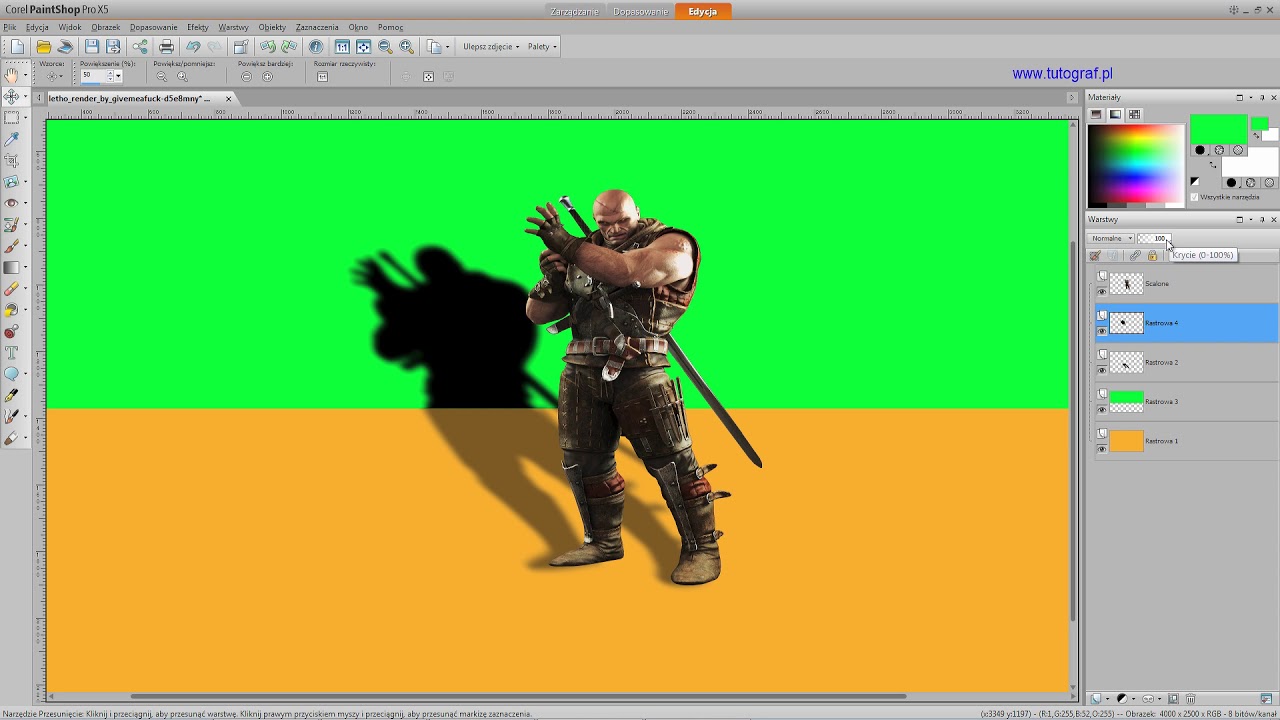Hide the Rastrowa 2 layer
Image resolution: width=1280 pixels, height=720 pixels.
1102,370
